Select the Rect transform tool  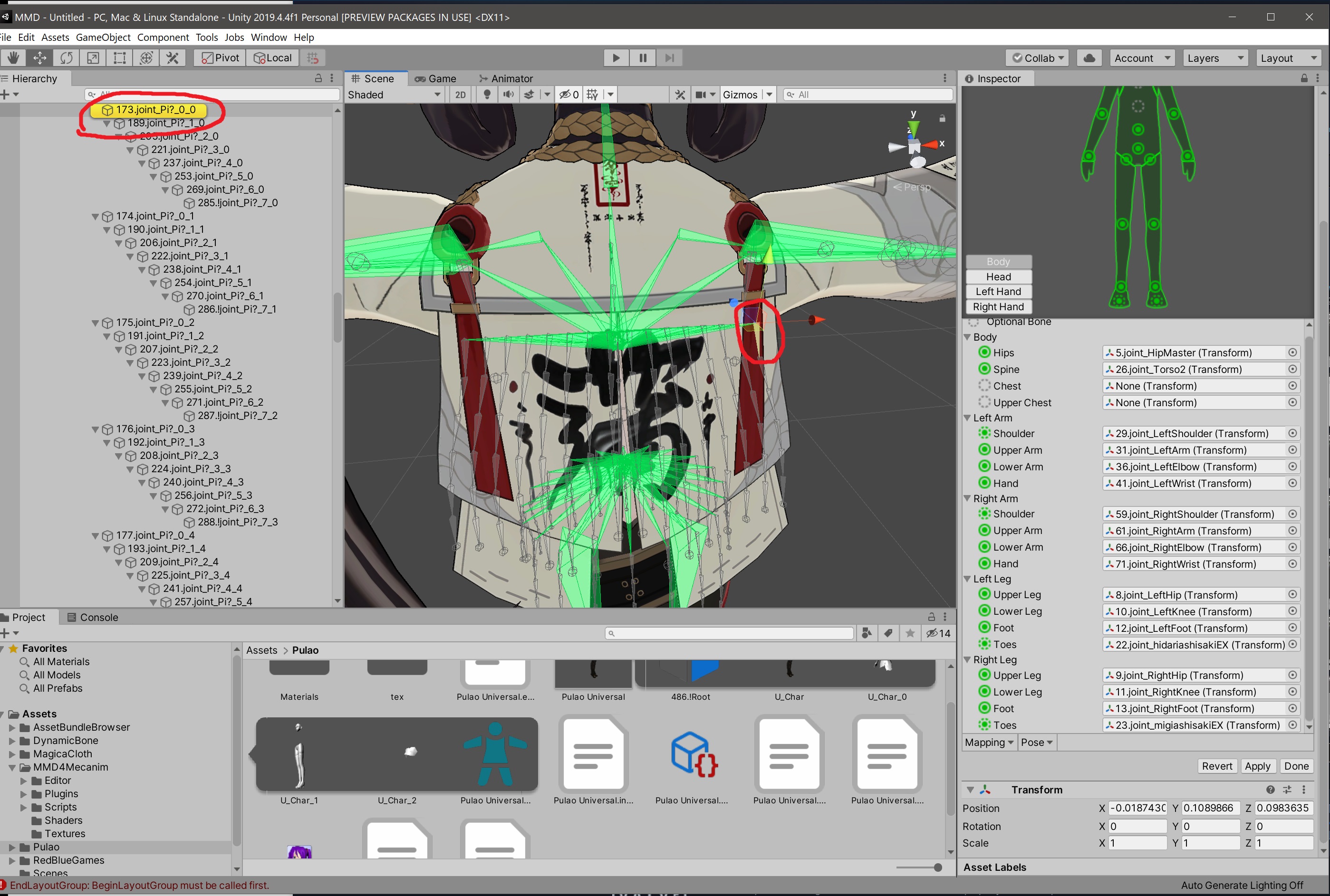[x=119, y=57]
